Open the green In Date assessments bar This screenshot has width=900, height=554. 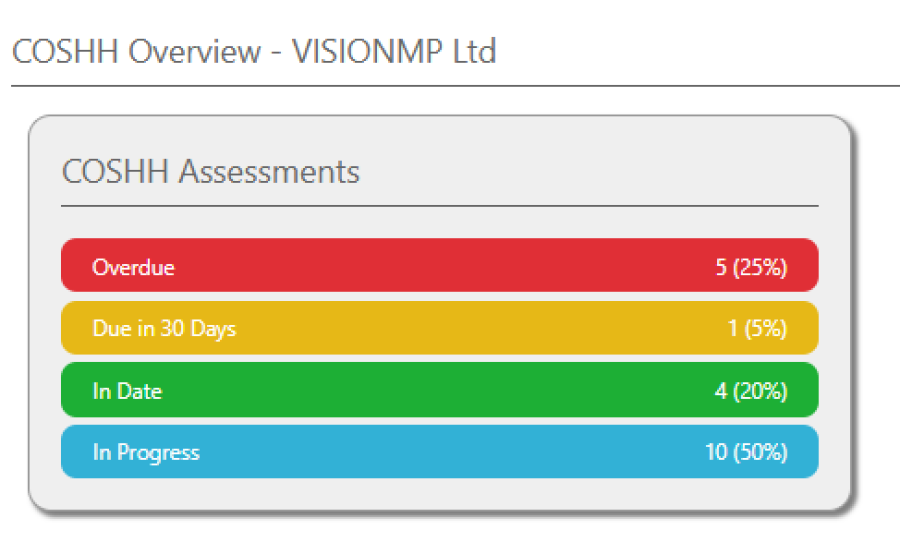440,390
